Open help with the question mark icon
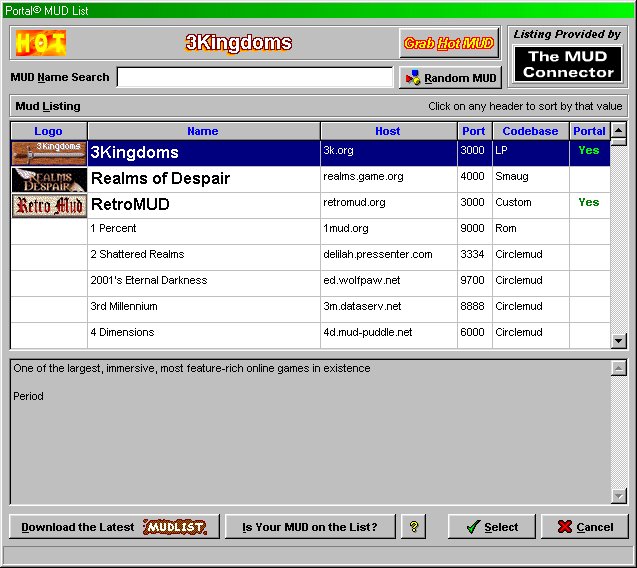Screen dimensions: 637x568 tap(414, 527)
